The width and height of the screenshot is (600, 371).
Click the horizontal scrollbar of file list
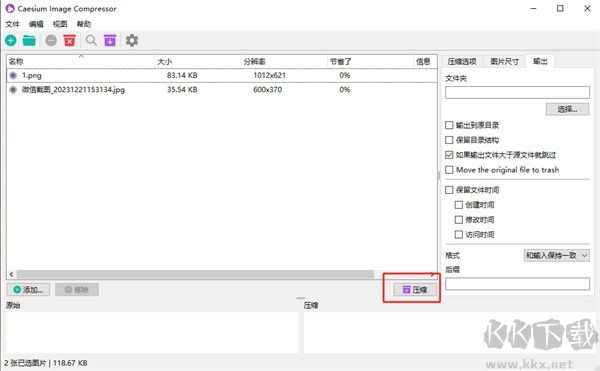point(195,274)
